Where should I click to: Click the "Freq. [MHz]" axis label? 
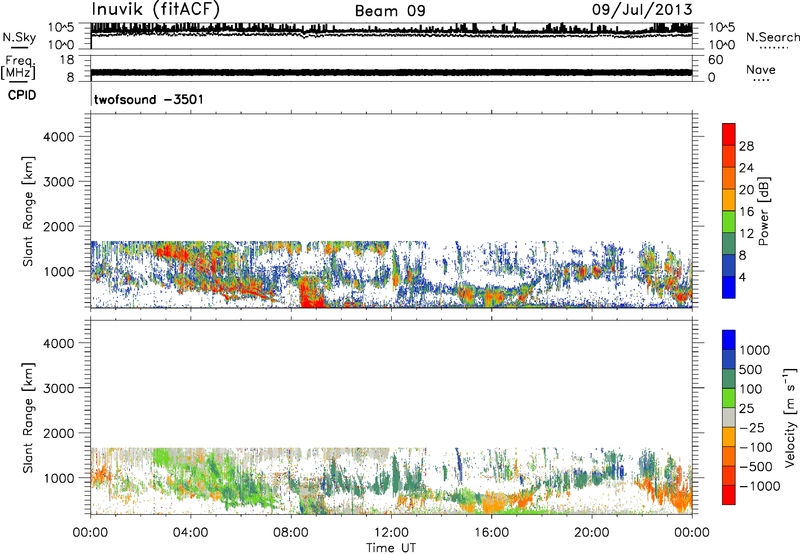coord(18,67)
